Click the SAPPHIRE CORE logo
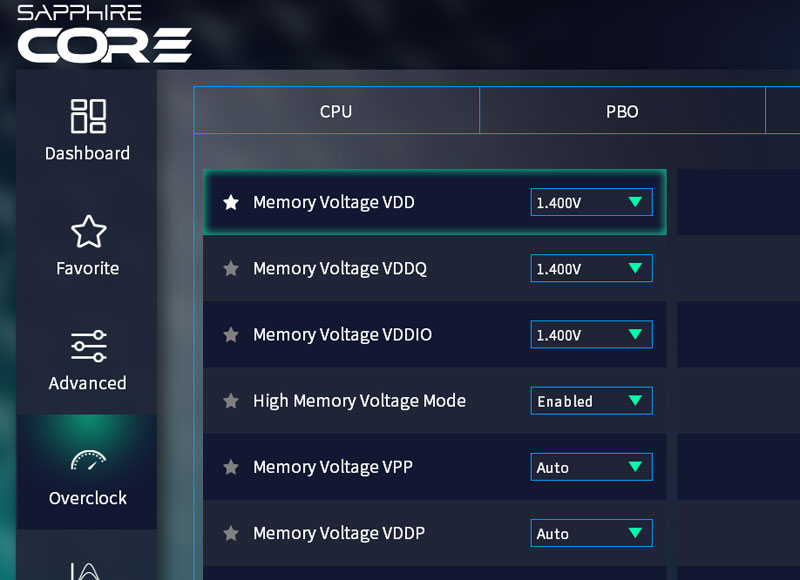 104,35
